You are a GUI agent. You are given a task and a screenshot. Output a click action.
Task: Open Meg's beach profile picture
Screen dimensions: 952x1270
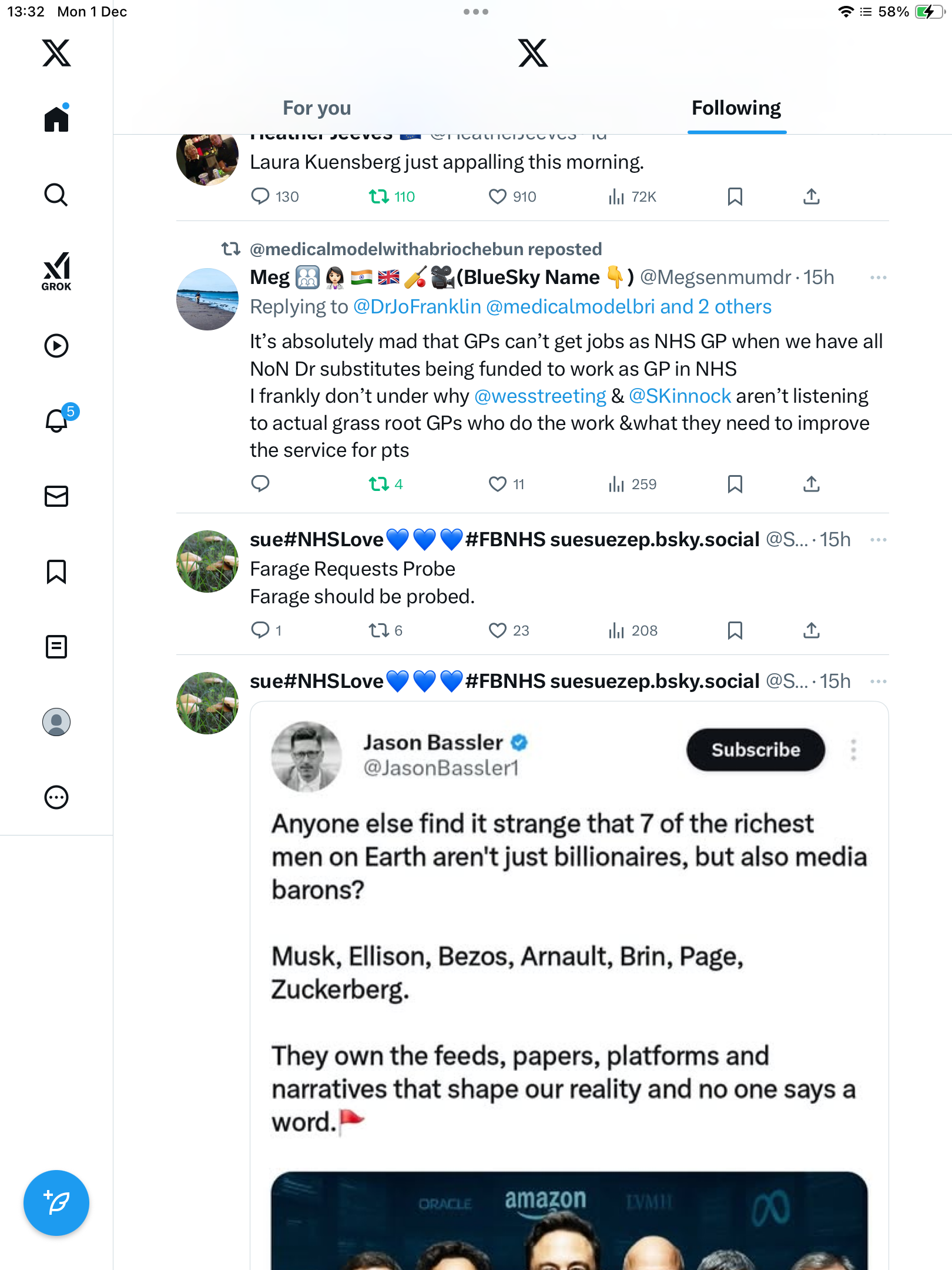[207, 299]
